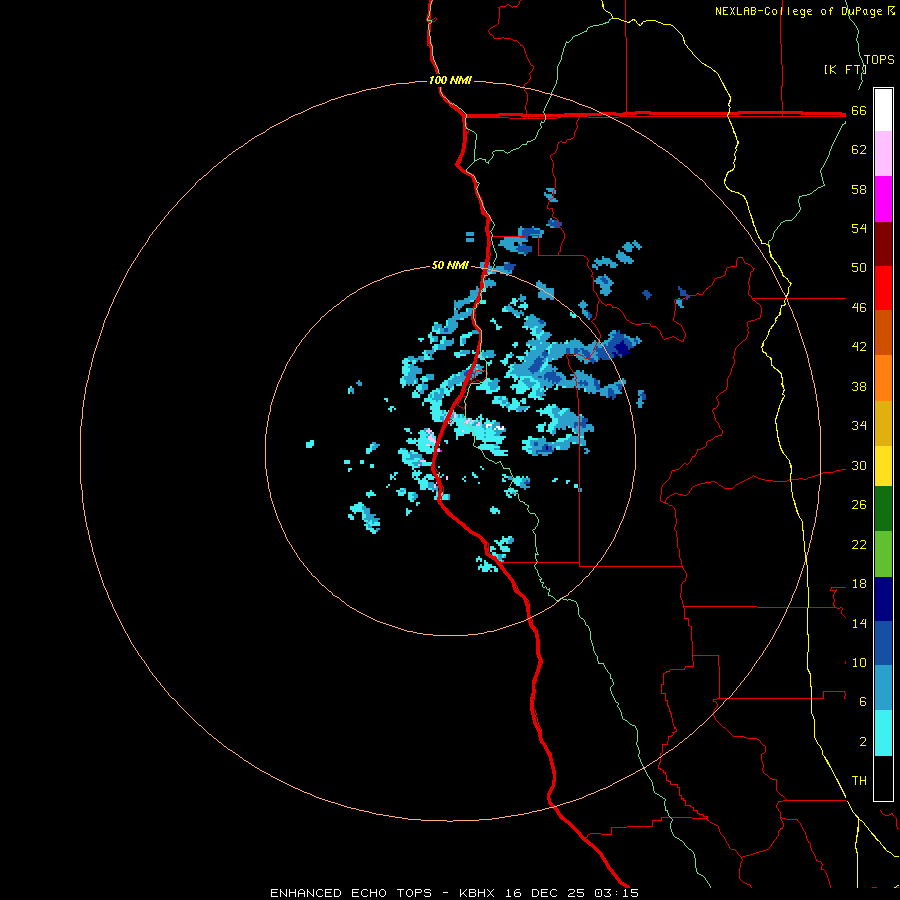Click the '14' legend tick label
The width and height of the screenshot is (900, 900).
click(x=859, y=623)
